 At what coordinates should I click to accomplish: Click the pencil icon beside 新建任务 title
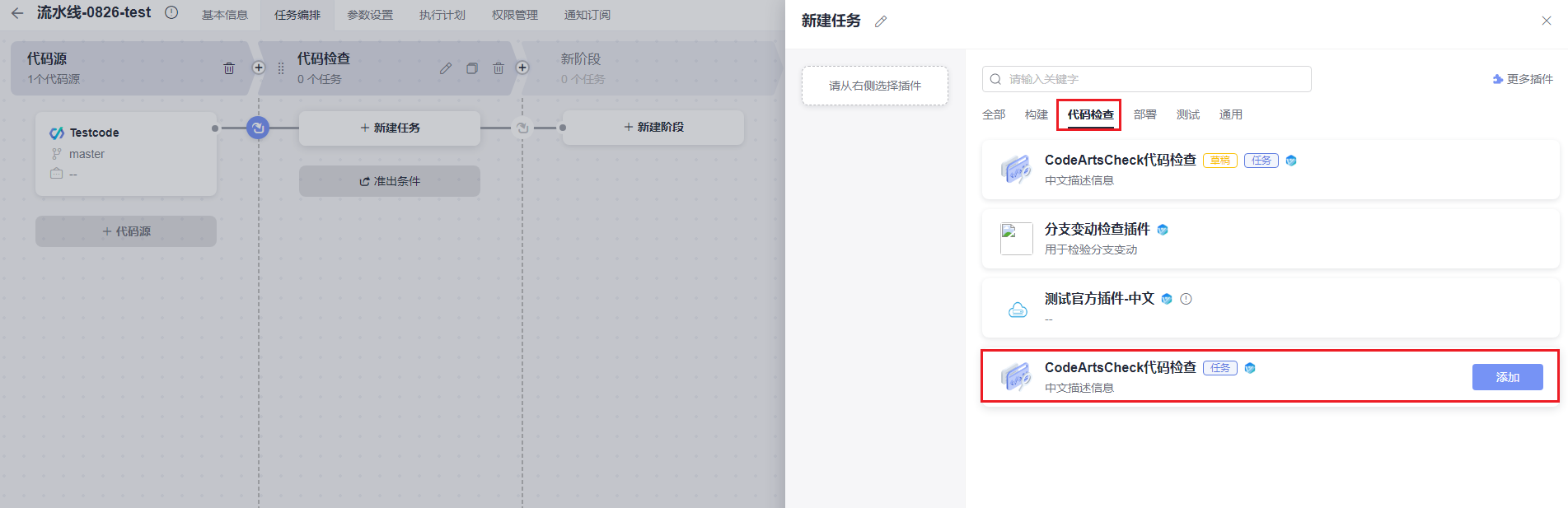coord(881,21)
